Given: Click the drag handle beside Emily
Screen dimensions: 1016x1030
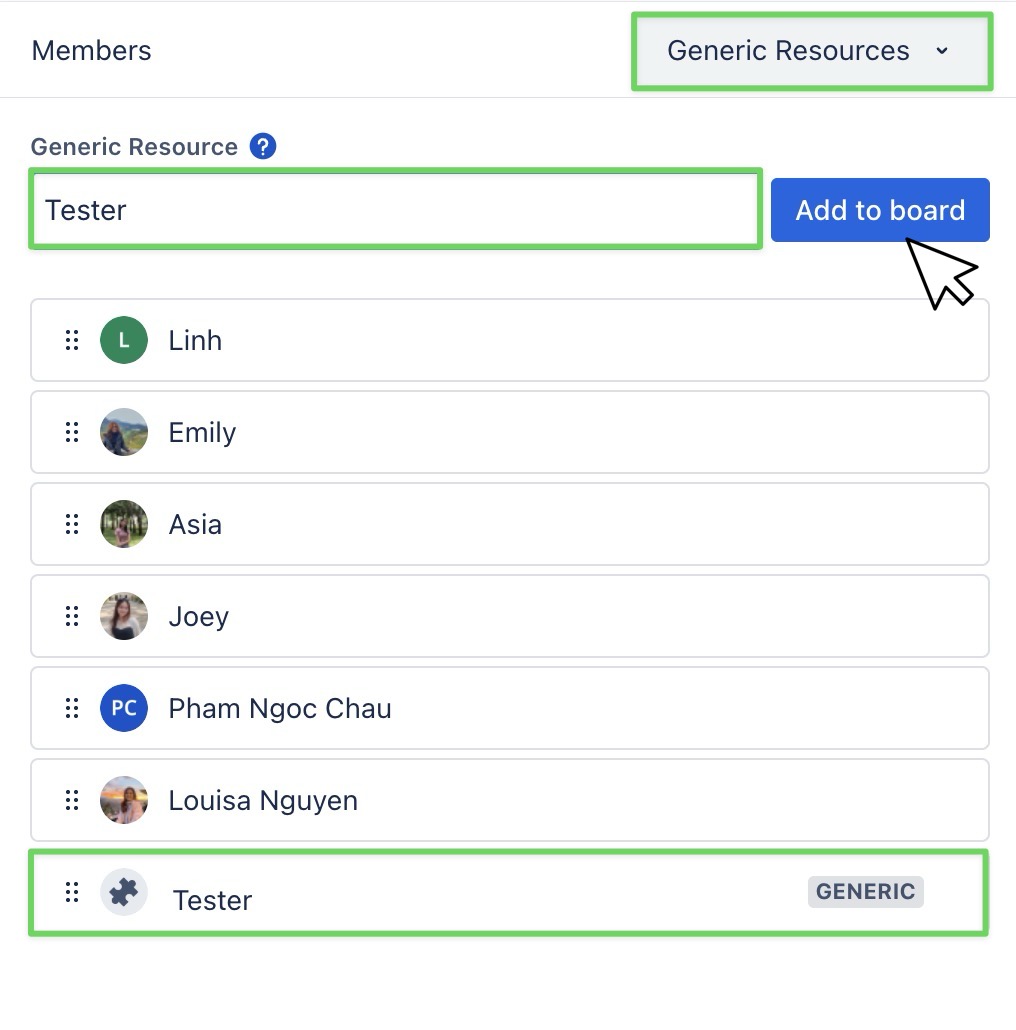Looking at the screenshot, I should coord(72,432).
